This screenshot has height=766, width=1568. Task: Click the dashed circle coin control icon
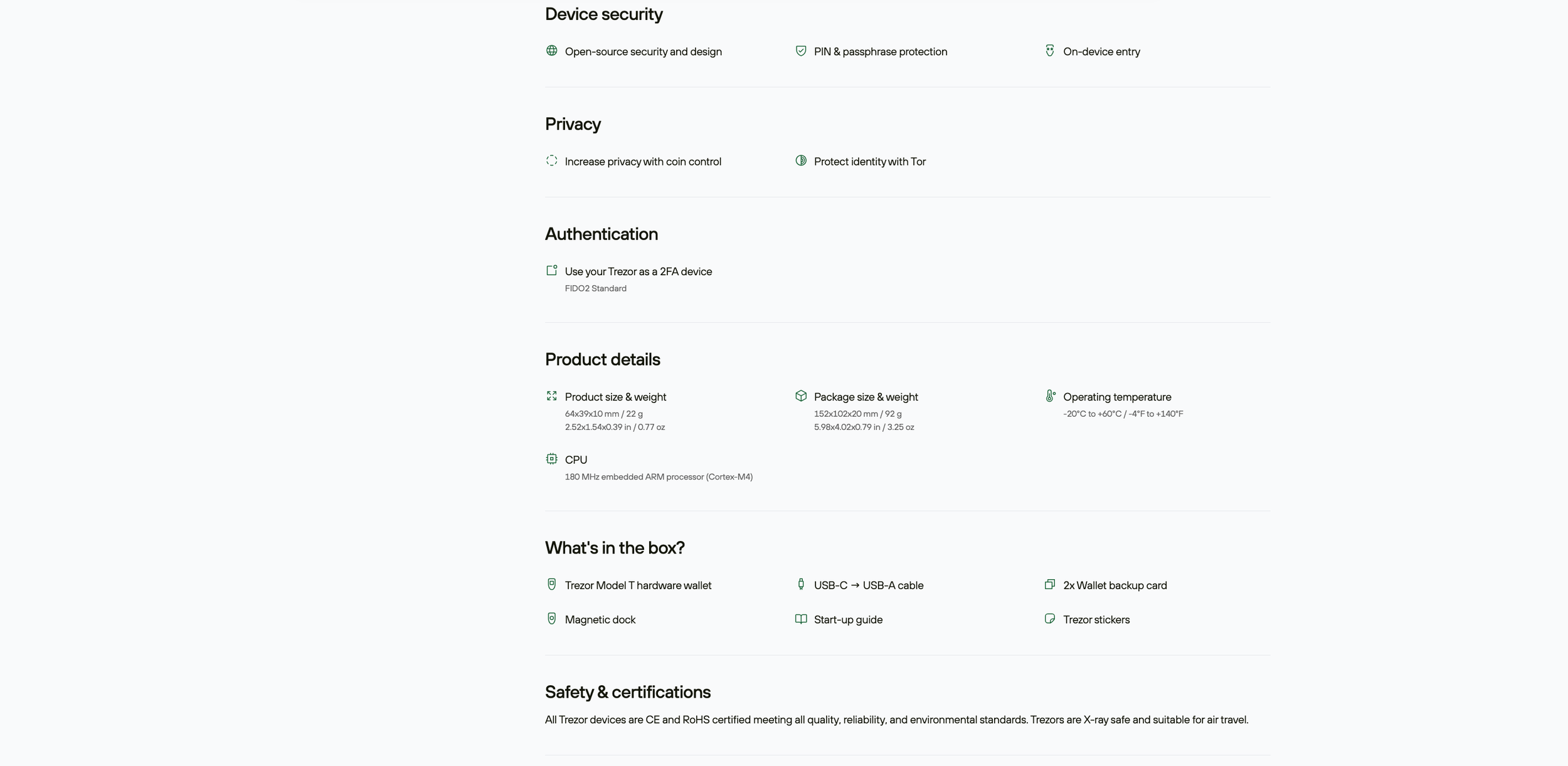[551, 160]
